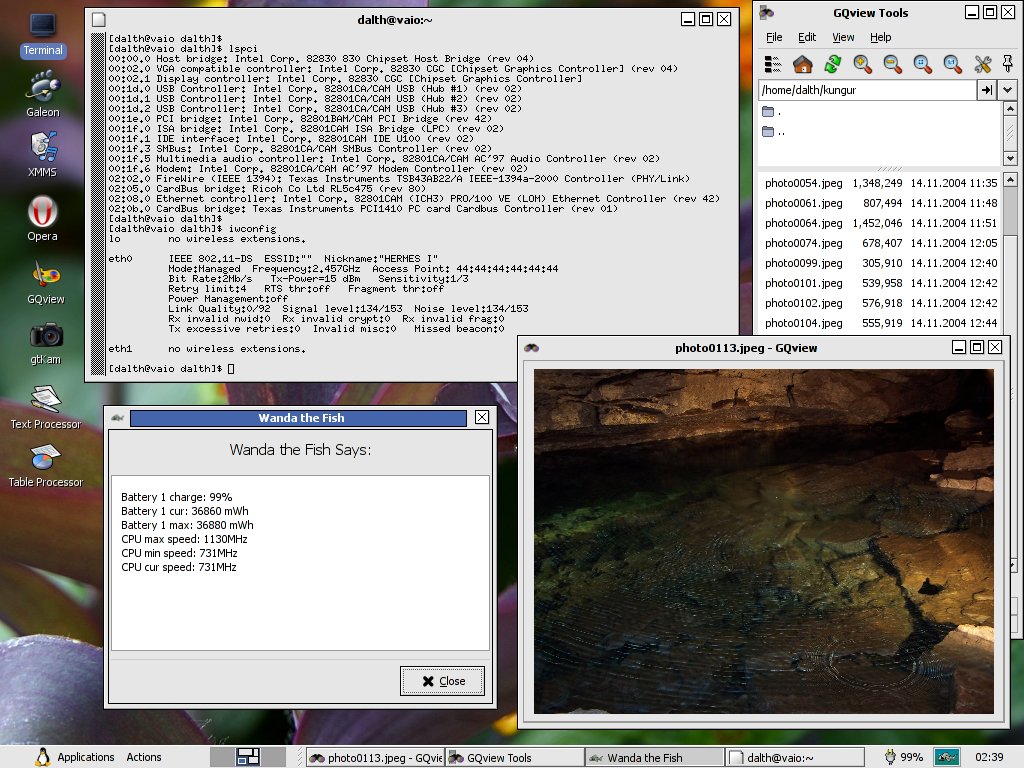Image resolution: width=1024 pixels, height=768 pixels.
Task: Select the '.' folder in directory list
Action: click(x=879, y=112)
